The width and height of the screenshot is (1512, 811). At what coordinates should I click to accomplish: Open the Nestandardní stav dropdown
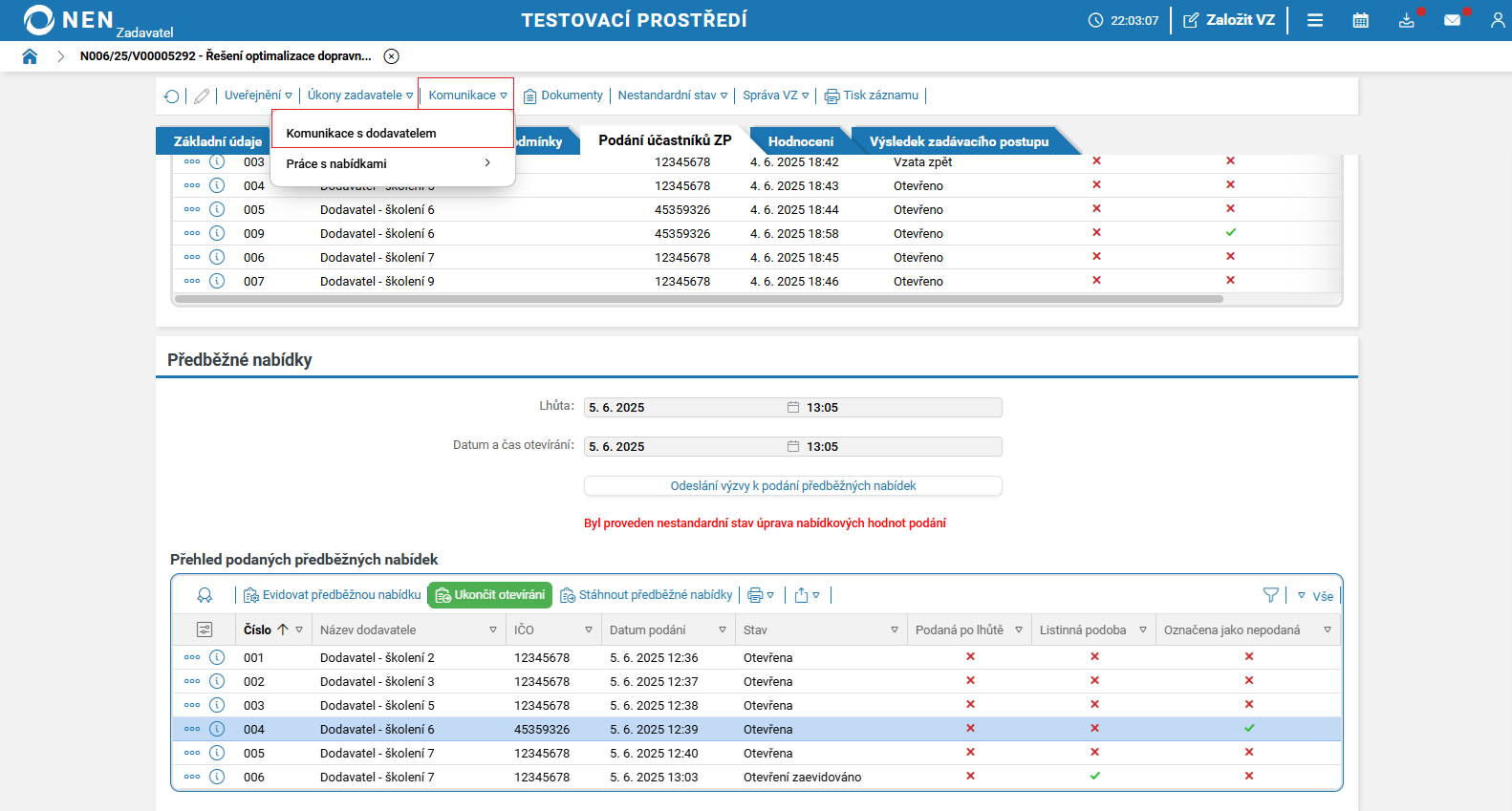[672, 96]
